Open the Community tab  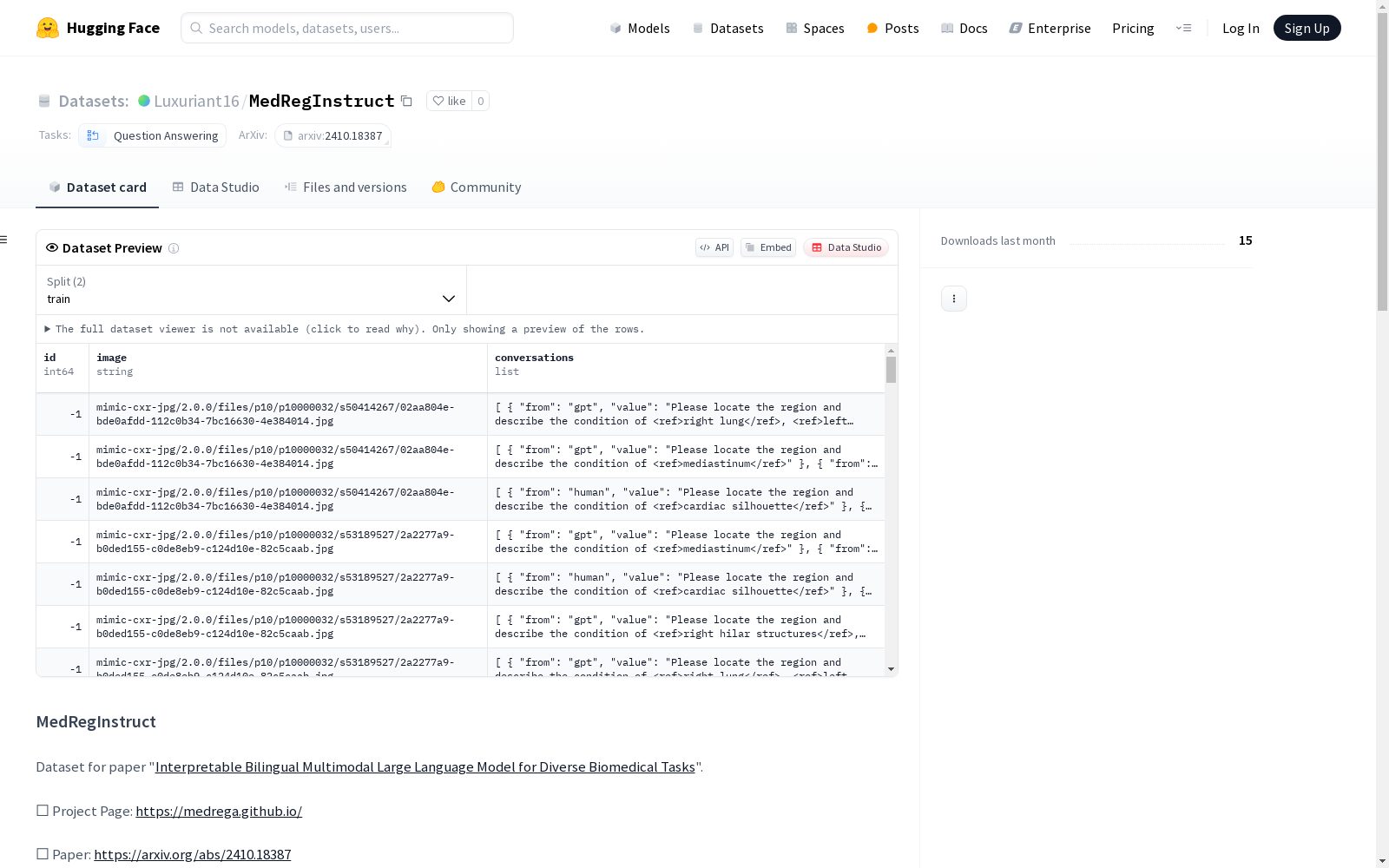tap(477, 187)
